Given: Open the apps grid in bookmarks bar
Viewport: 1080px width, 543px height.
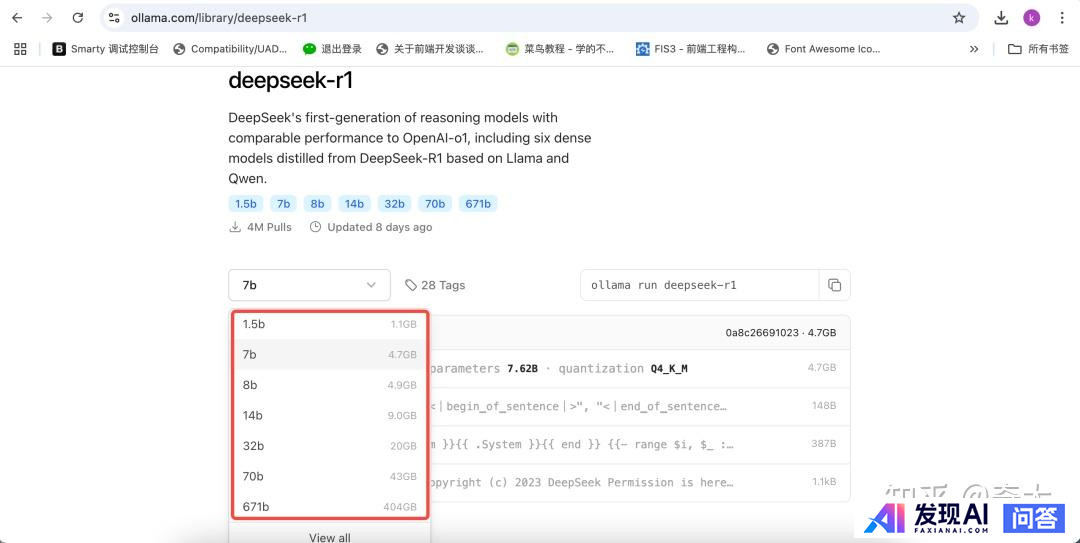Looking at the screenshot, I should [x=20, y=49].
